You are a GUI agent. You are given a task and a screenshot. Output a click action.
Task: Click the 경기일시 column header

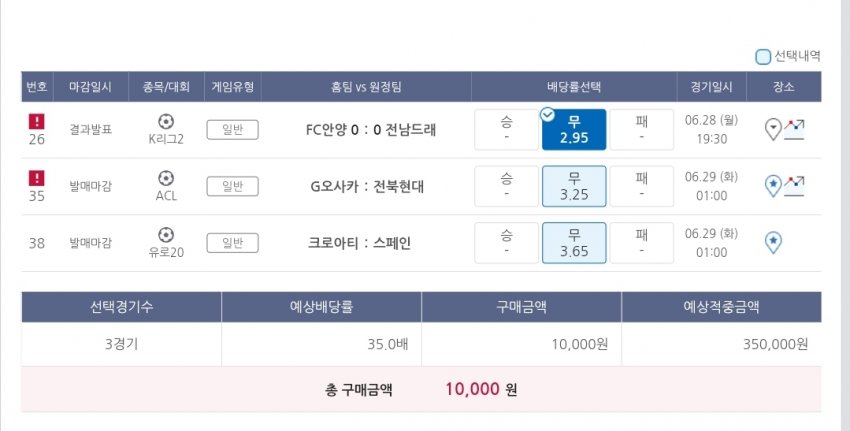pos(711,87)
